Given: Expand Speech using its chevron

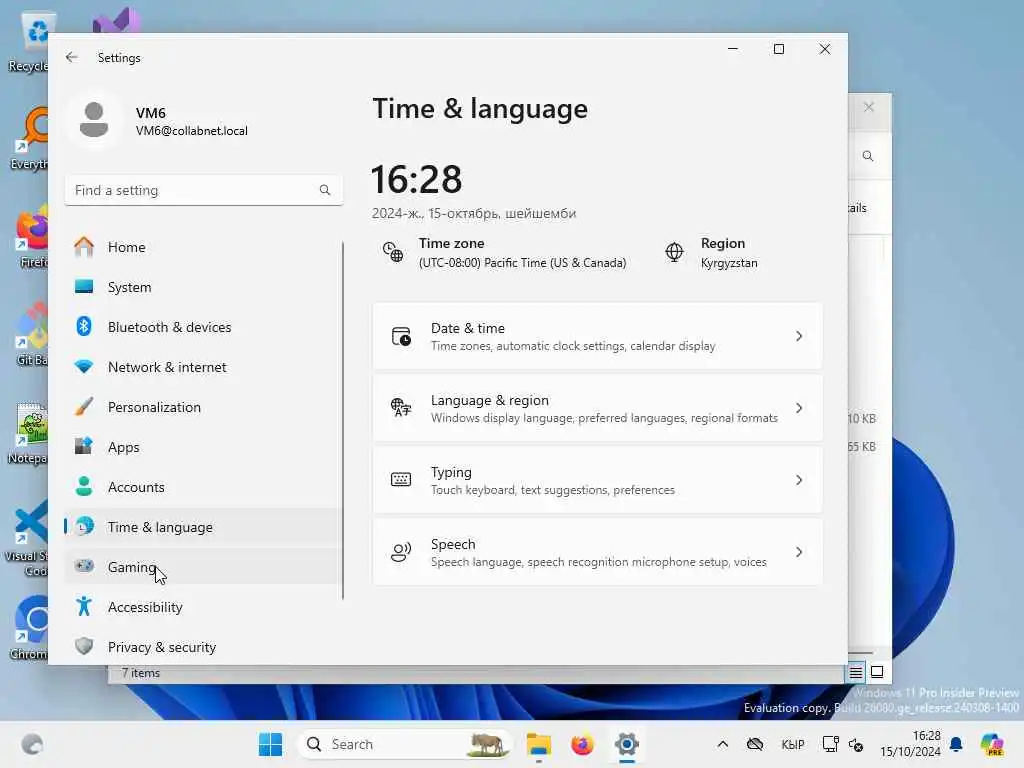Looking at the screenshot, I should click(x=799, y=552).
